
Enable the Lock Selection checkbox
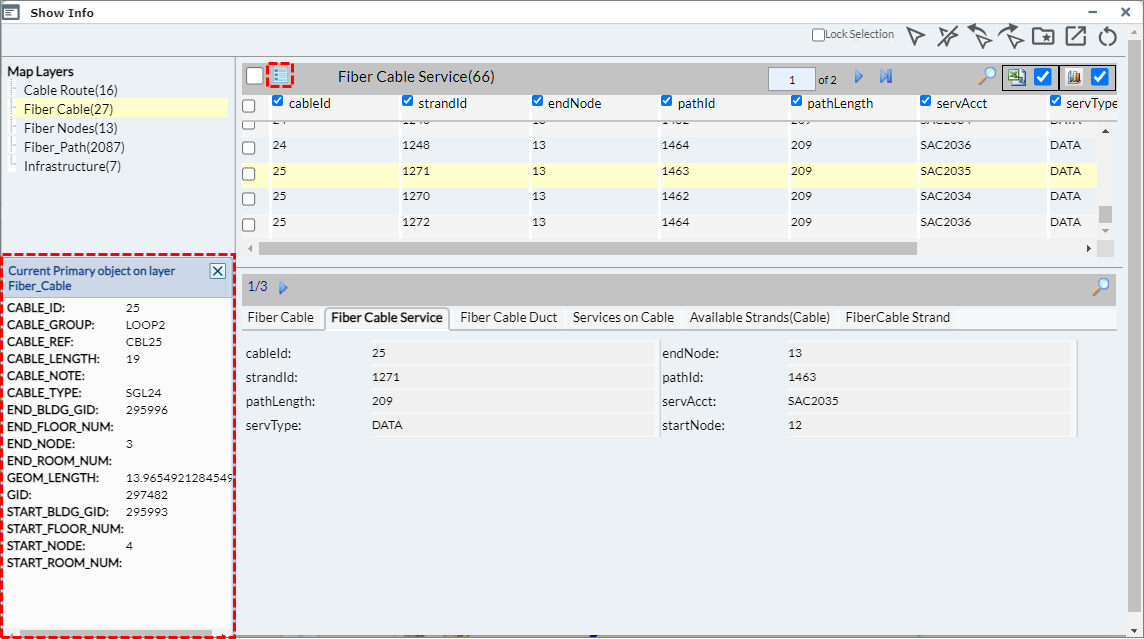(x=819, y=35)
